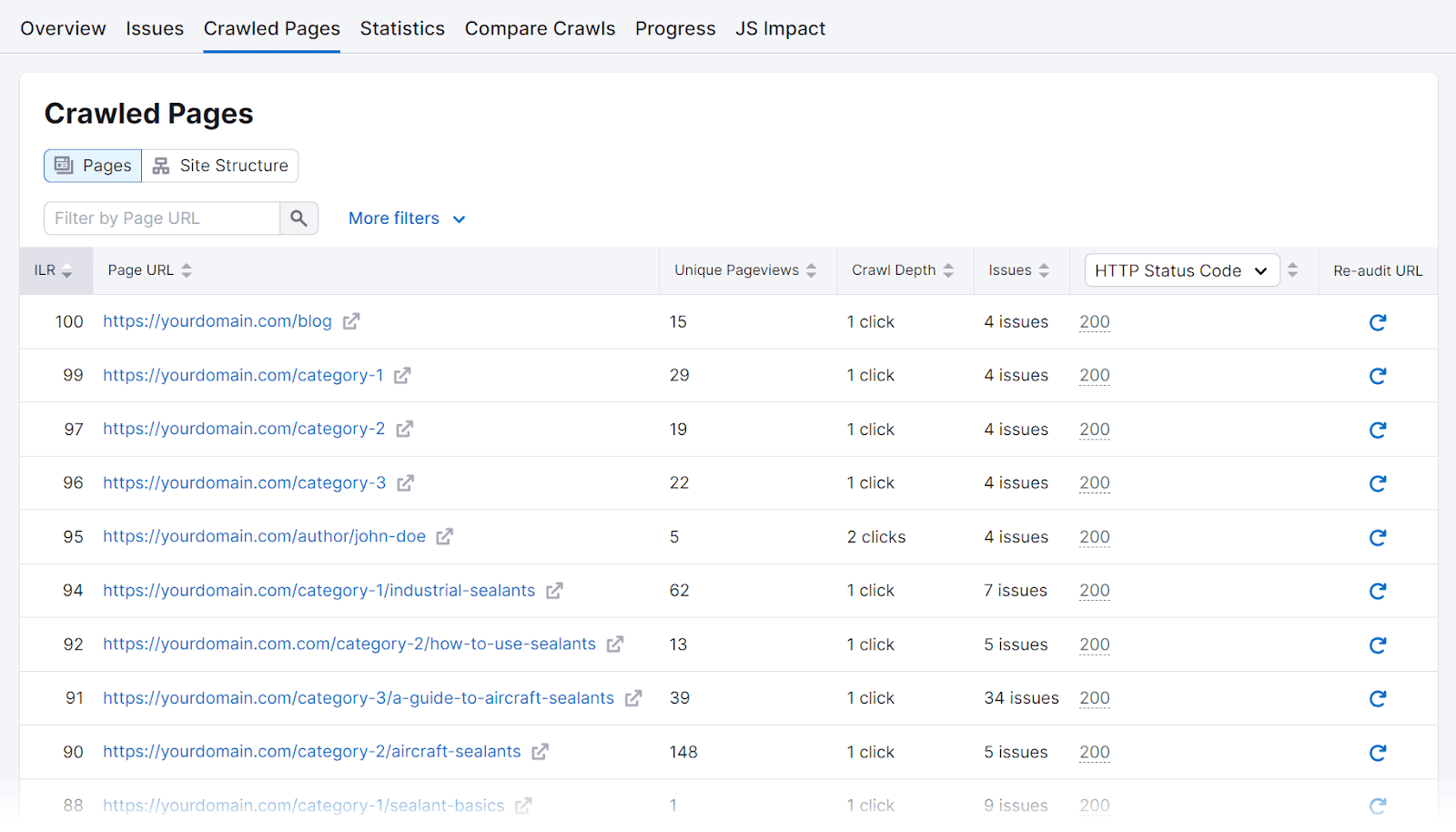1456x832 pixels.
Task: Open the HTTP Status Code dropdown
Action: coord(1181,269)
